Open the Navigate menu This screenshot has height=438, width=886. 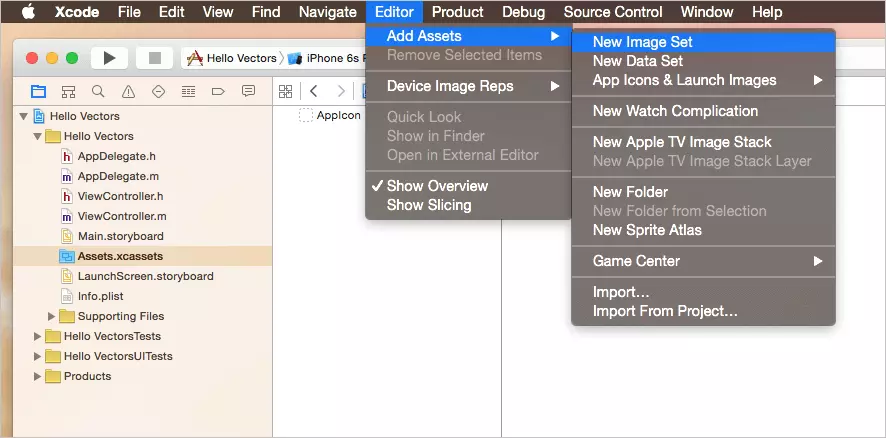[328, 12]
